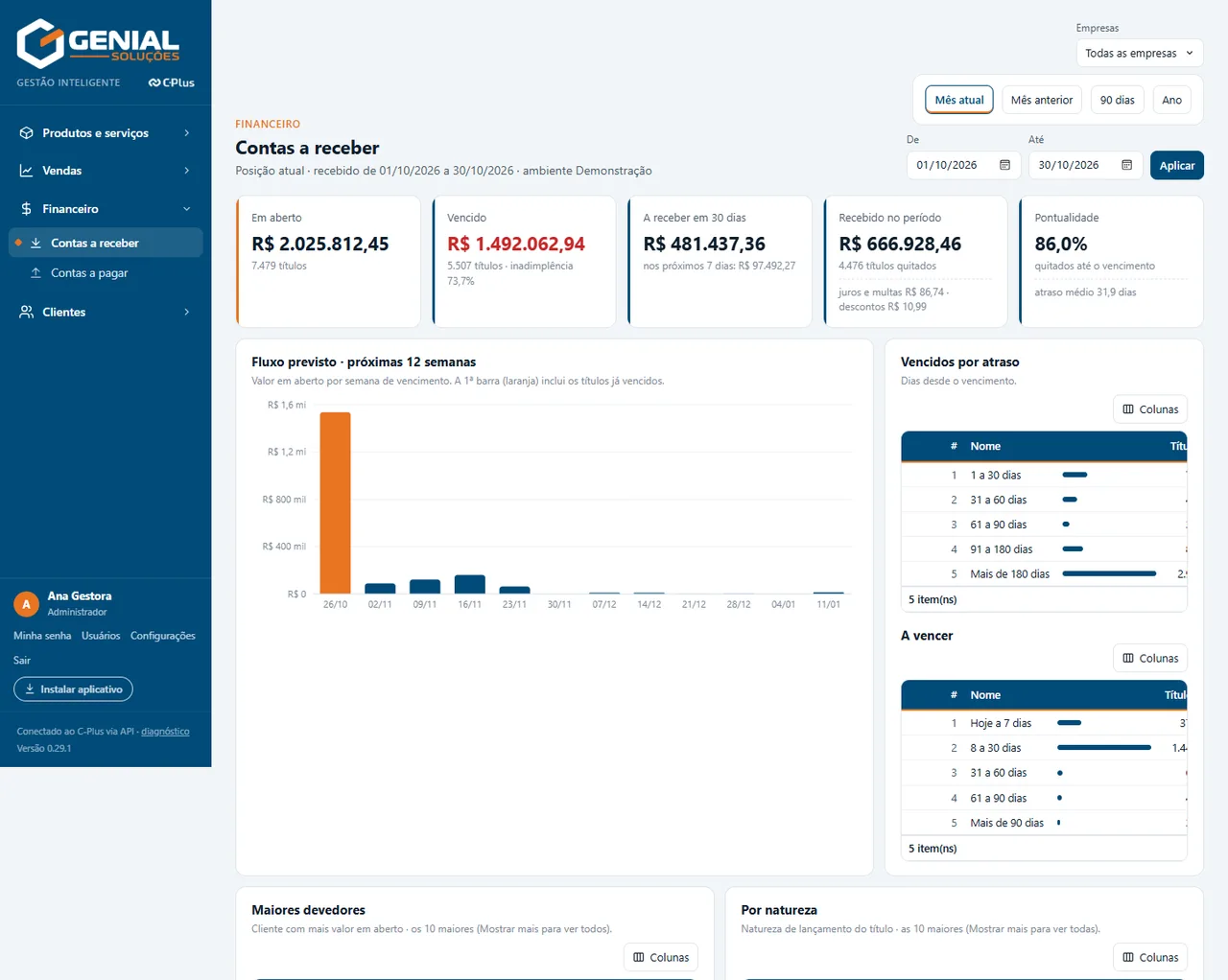Set the period to Ano
The width and height of the screenshot is (1228, 980).
[1172, 100]
